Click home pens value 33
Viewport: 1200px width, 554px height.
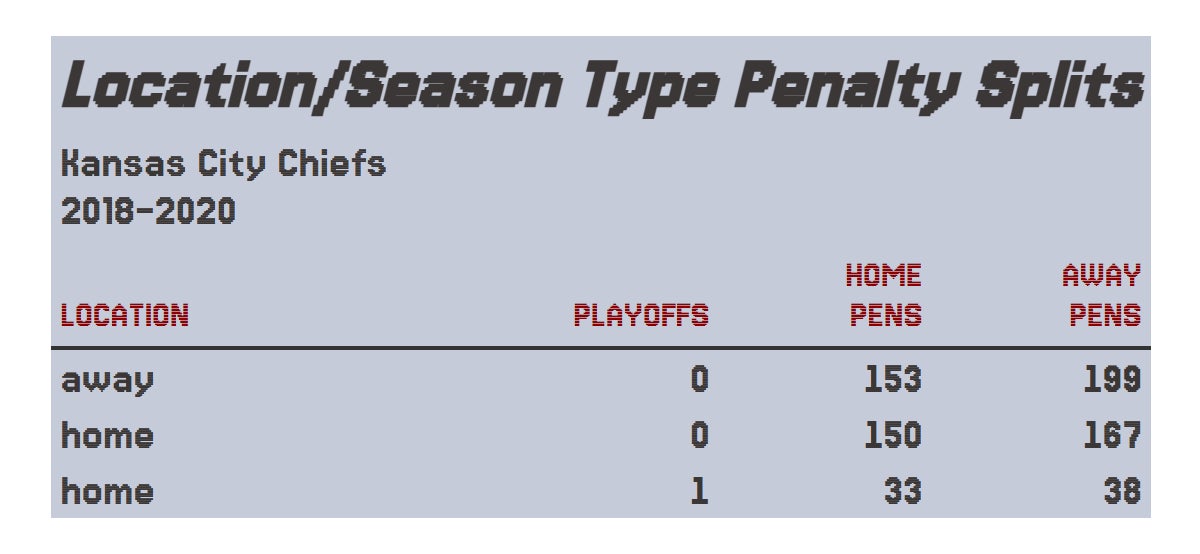click(902, 491)
